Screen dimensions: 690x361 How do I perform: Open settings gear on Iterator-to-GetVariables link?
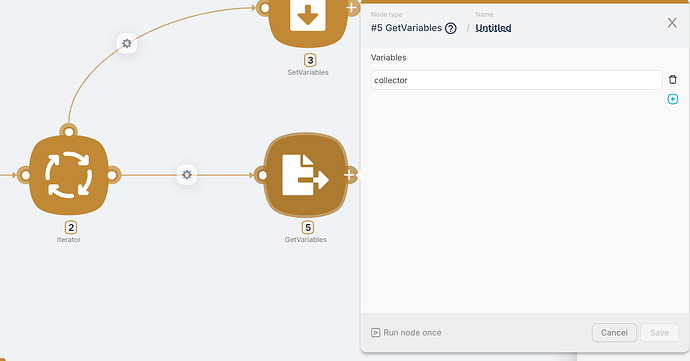pos(187,175)
